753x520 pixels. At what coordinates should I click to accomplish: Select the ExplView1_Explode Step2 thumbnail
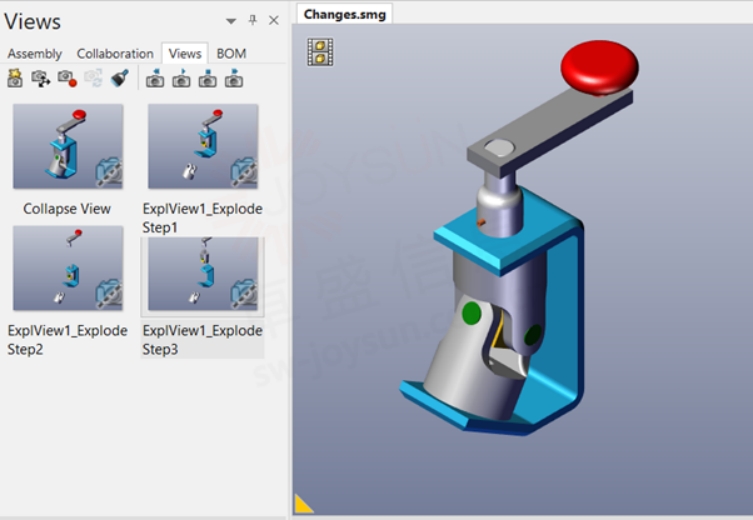tap(68, 268)
